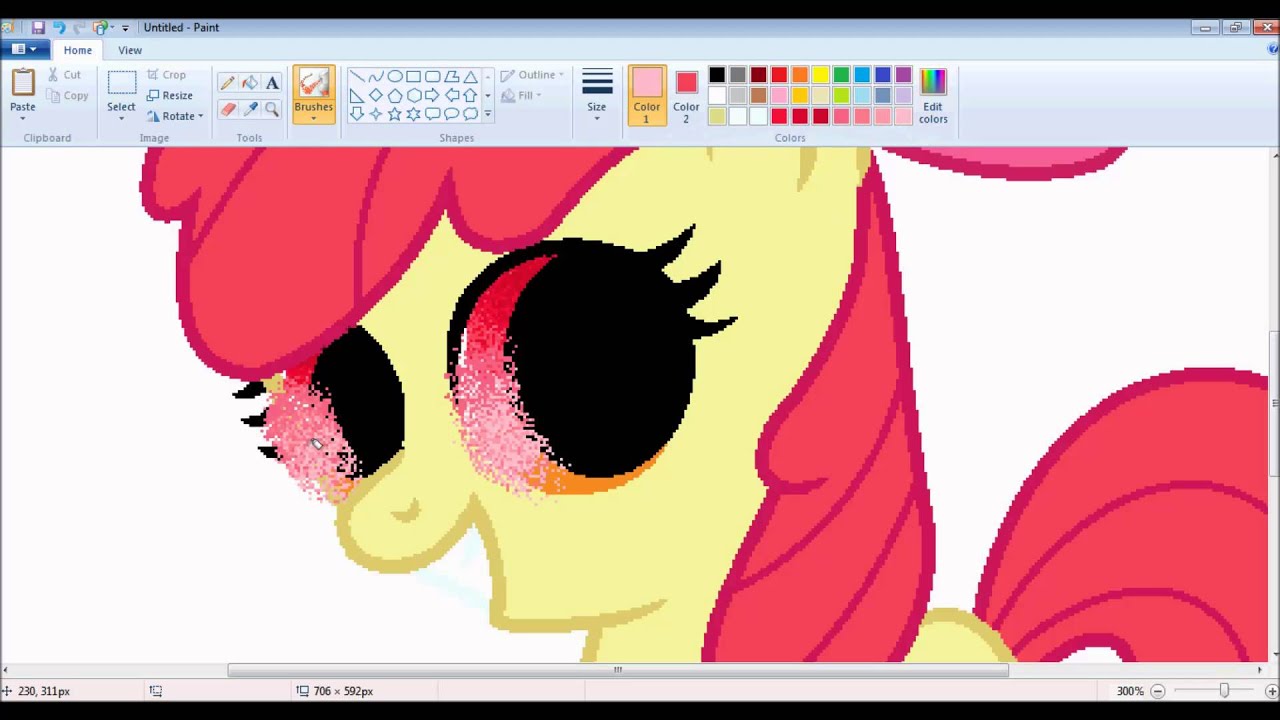
Task: Select the Magnifier tool
Action: pos(272,109)
